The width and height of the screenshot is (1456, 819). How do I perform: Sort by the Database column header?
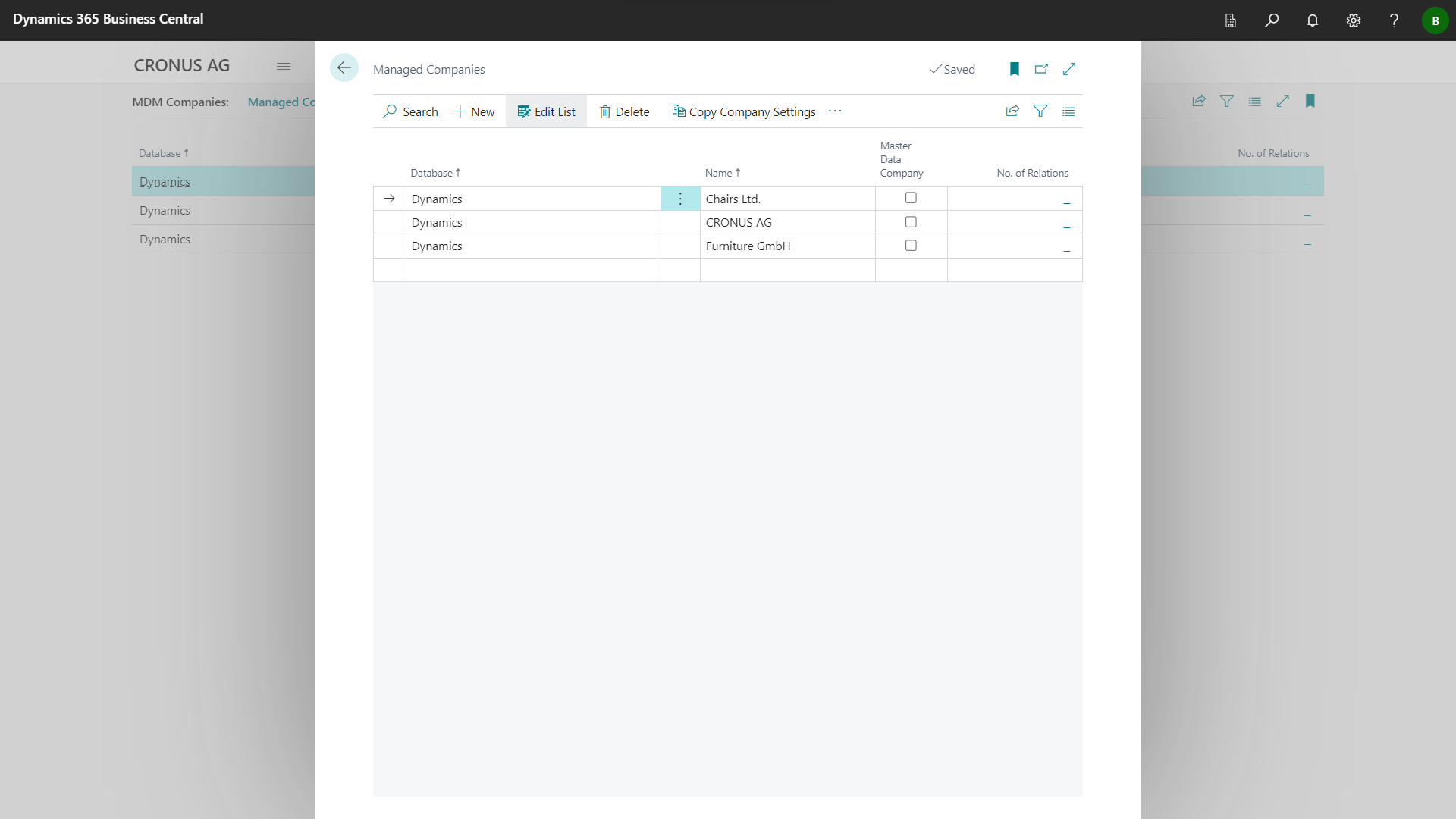coord(435,173)
